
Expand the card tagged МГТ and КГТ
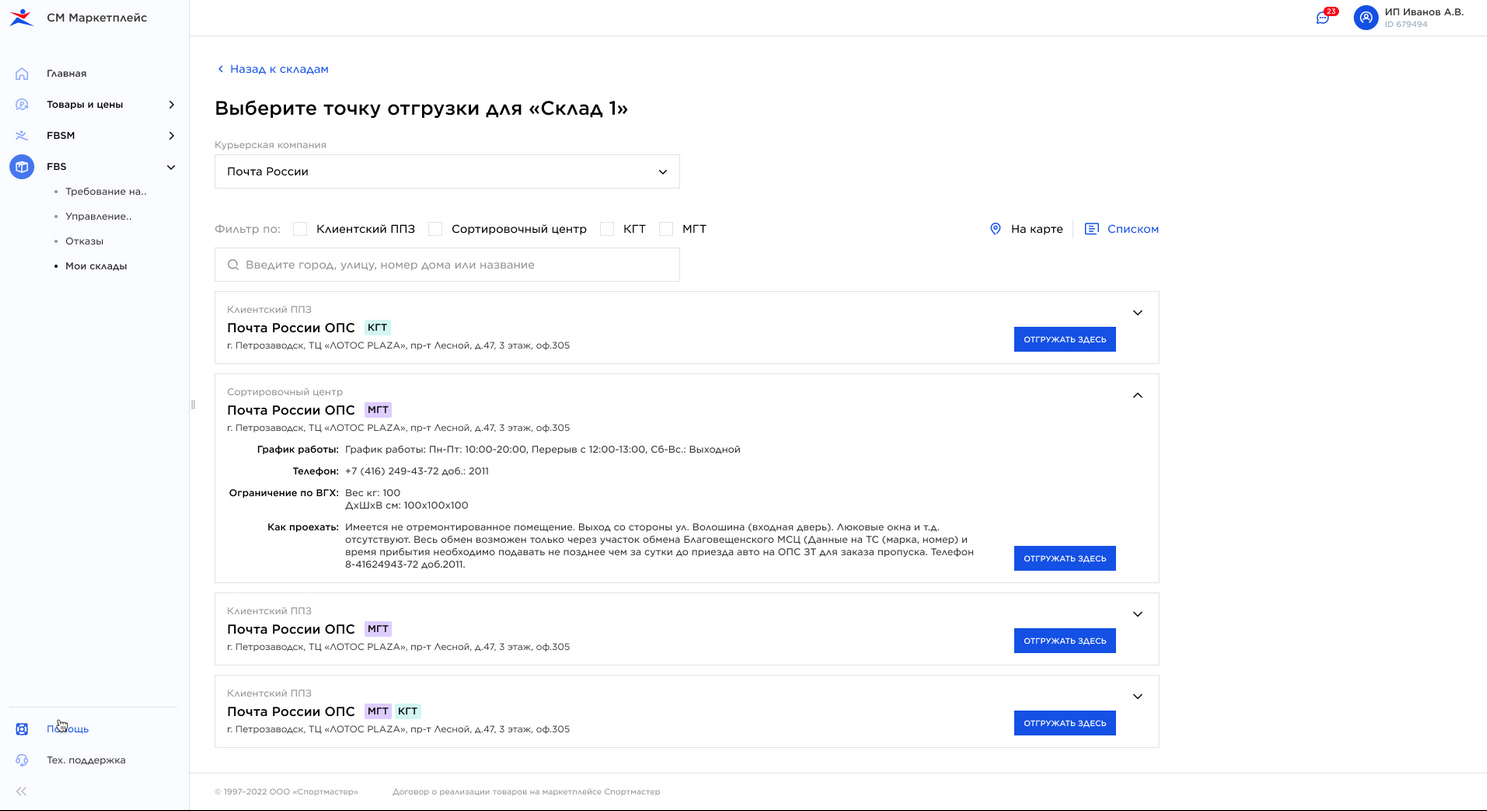click(x=1137, y=696)
